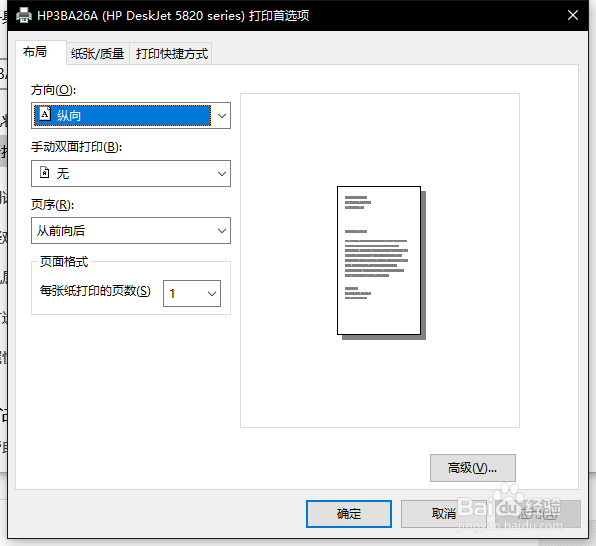Click the 页序(R): label
This screenshot has height=546, width=596.
[52, 205]
